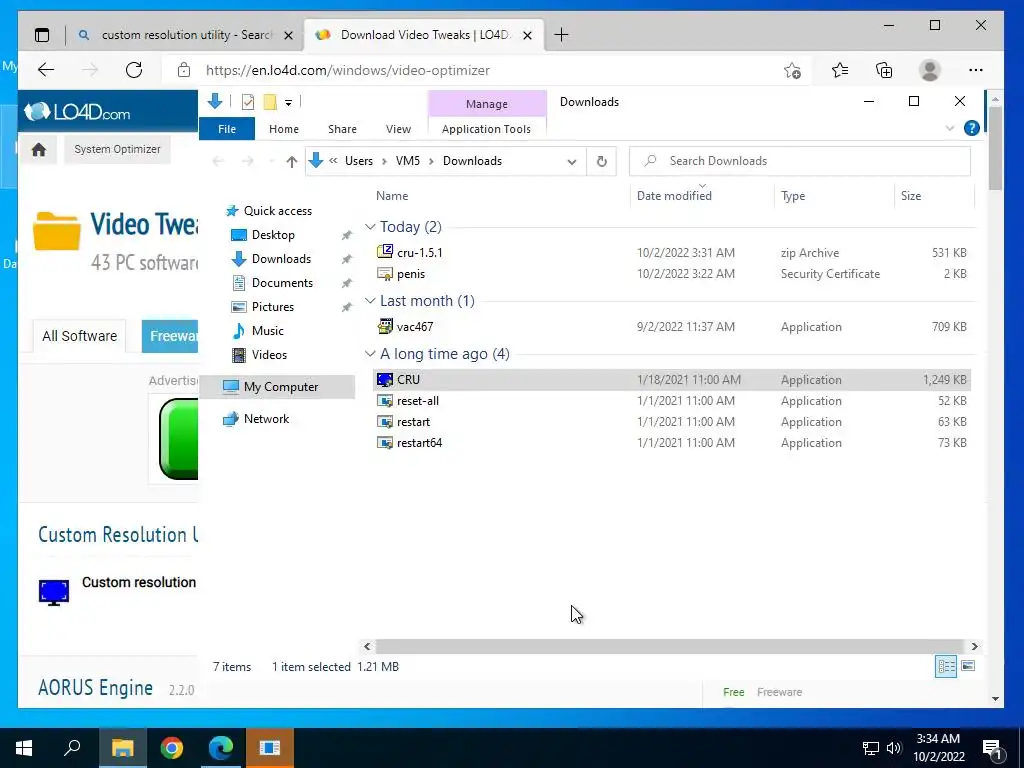Select the cru-1.5.1 zip archive icon
This screenshot has width=1024, height=768.
coord(385,251)
